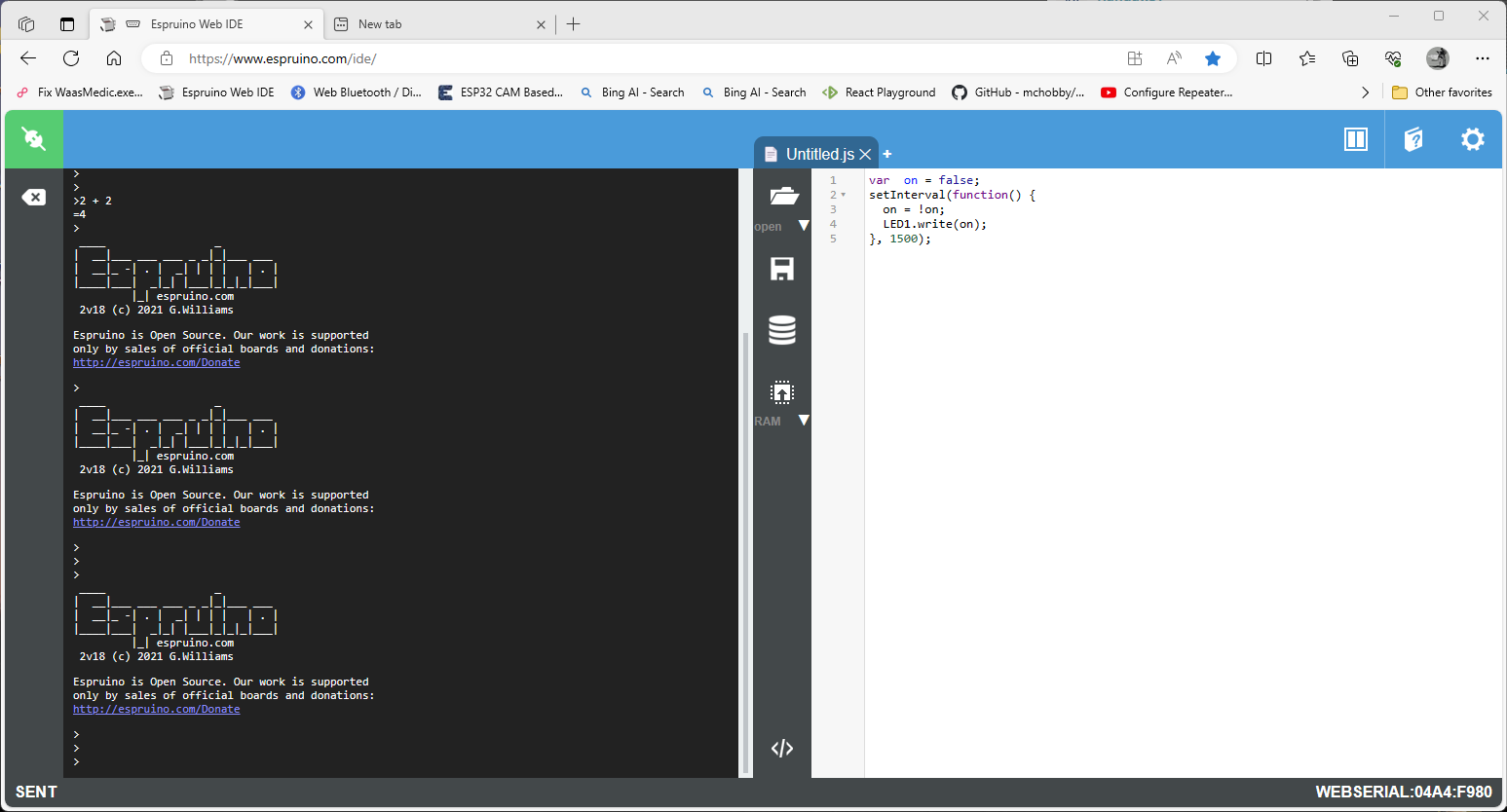Screen dimensions: 1507x812
Task: Follow the first espruino.com/Donate link in terminal
Action: [x=157, y=362]
